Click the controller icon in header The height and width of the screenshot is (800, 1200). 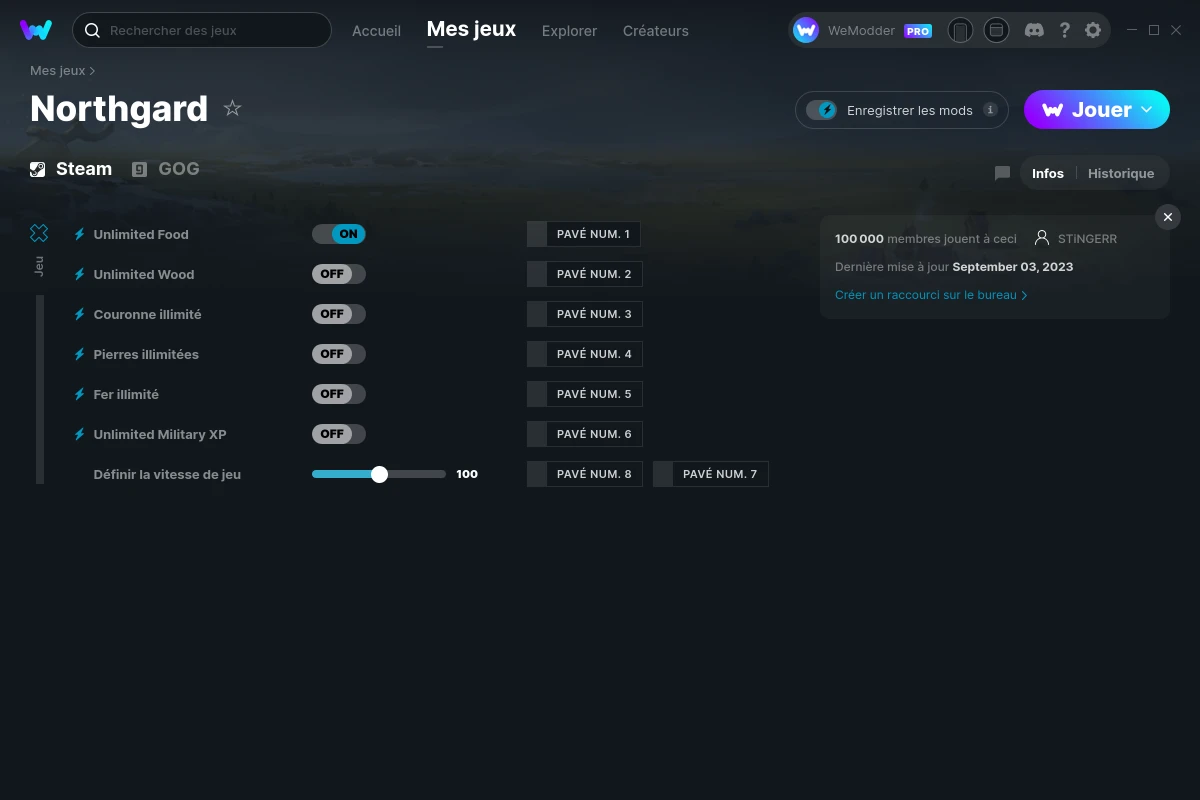960,30
